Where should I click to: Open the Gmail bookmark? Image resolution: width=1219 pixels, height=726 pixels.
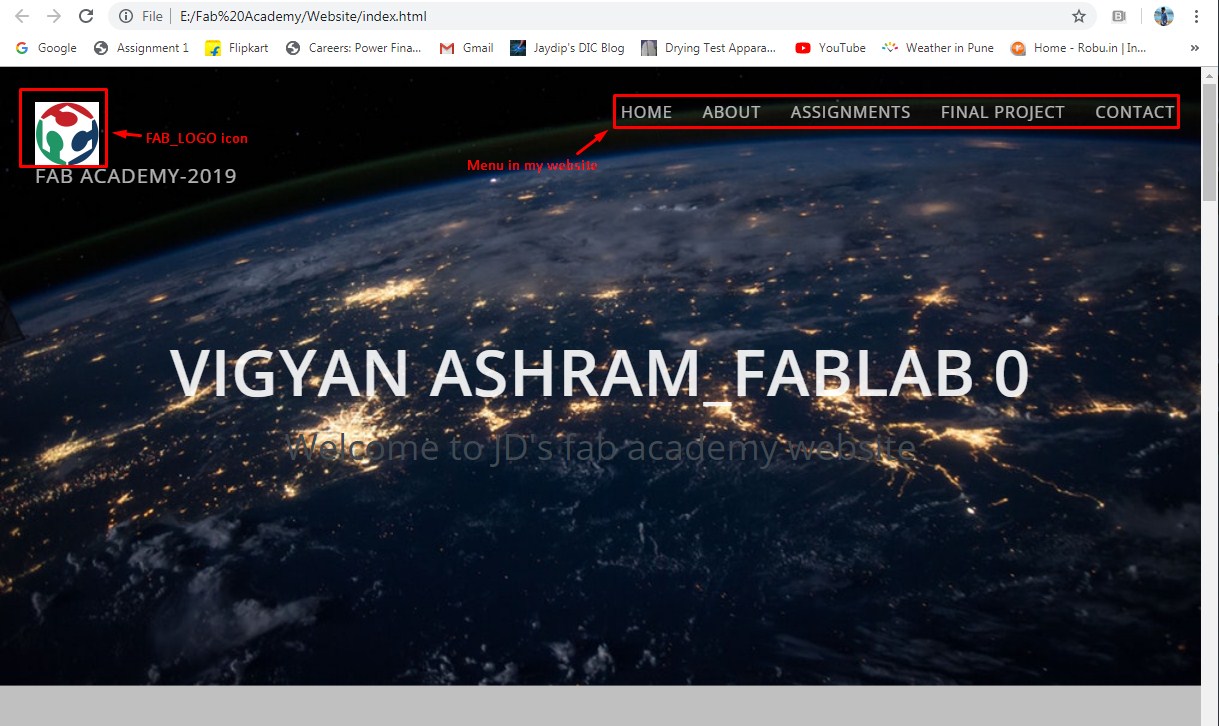[467, 47]
